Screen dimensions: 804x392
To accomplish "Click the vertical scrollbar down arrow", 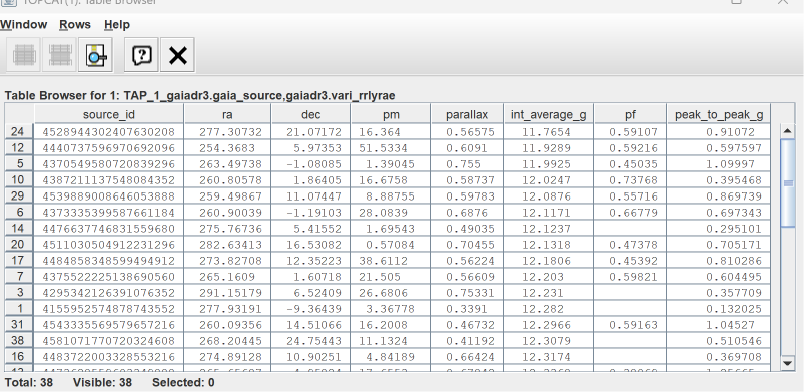I will pos(788,363).
